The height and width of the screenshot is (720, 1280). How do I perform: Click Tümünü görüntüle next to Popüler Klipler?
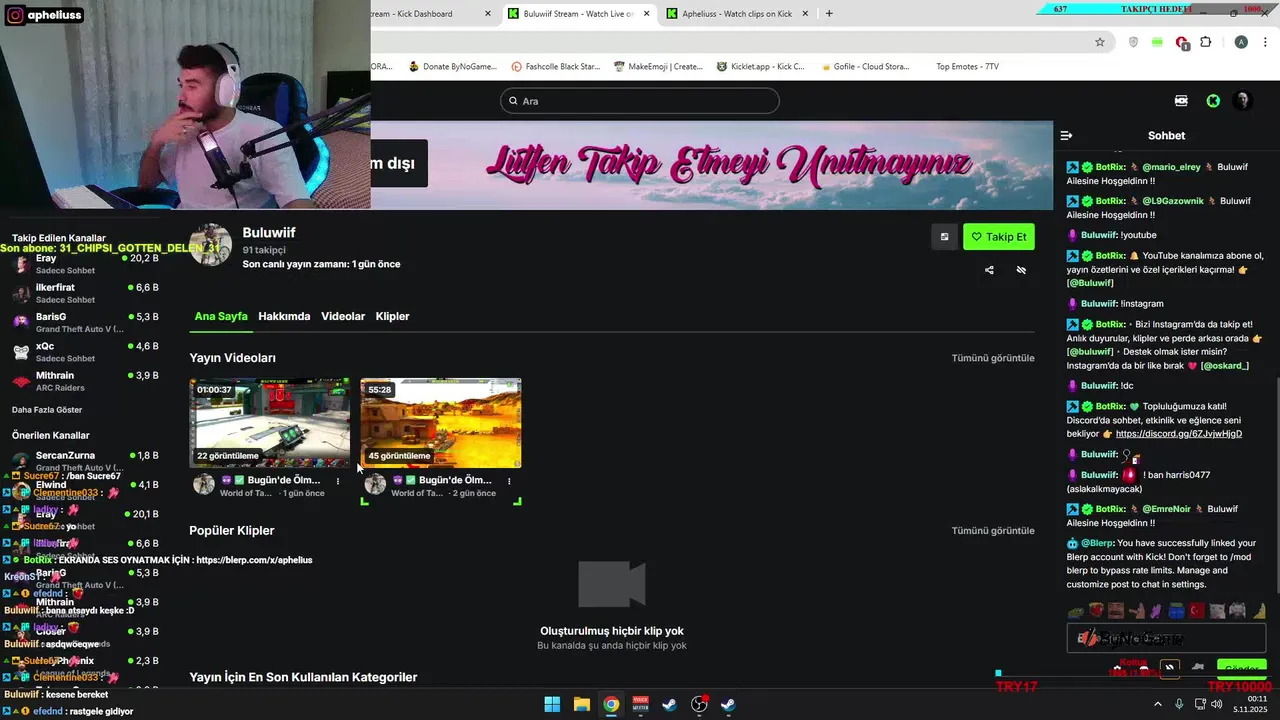tap(993, 531)
